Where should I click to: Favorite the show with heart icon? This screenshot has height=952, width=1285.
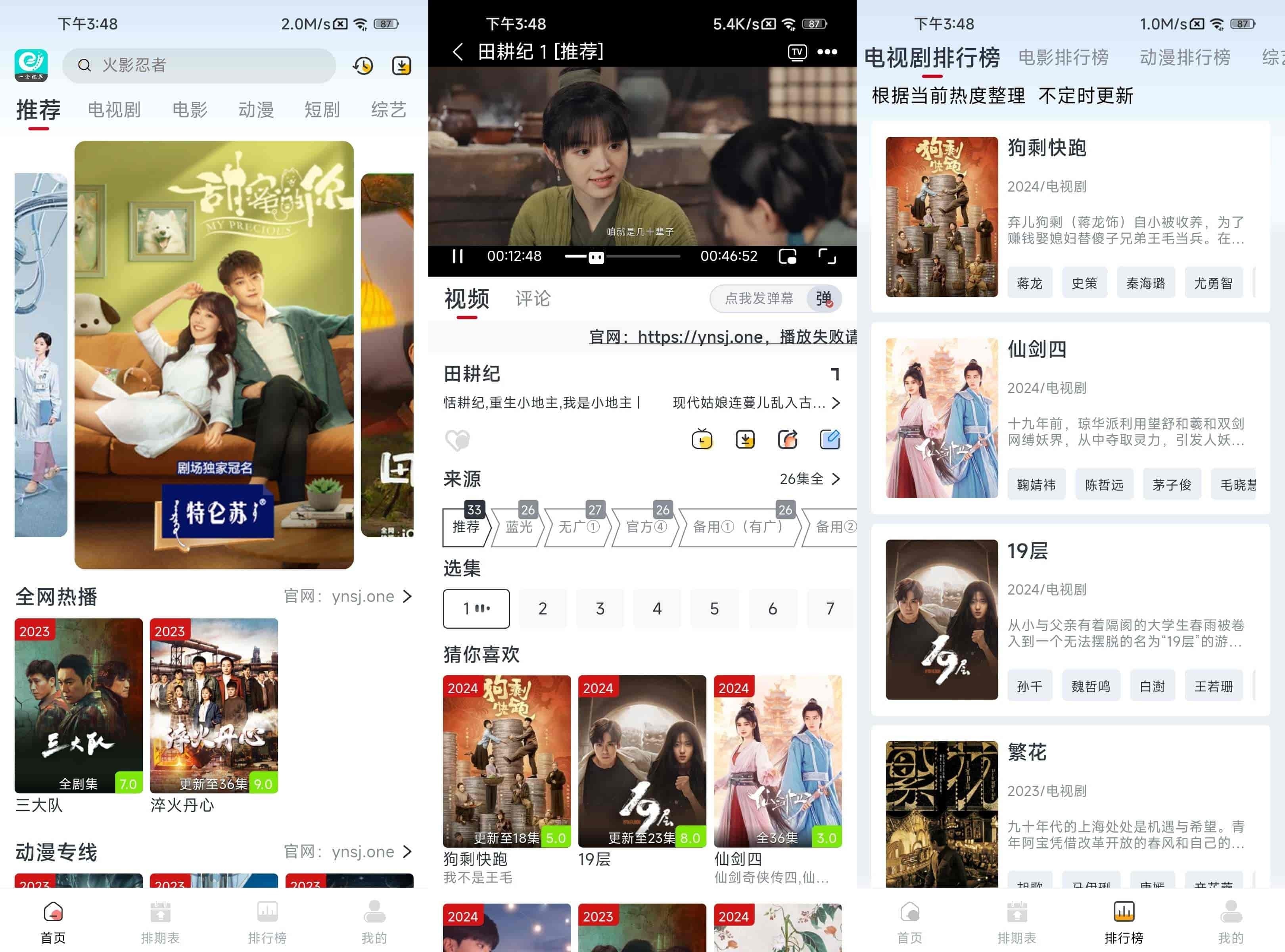(x=458, y=440)
